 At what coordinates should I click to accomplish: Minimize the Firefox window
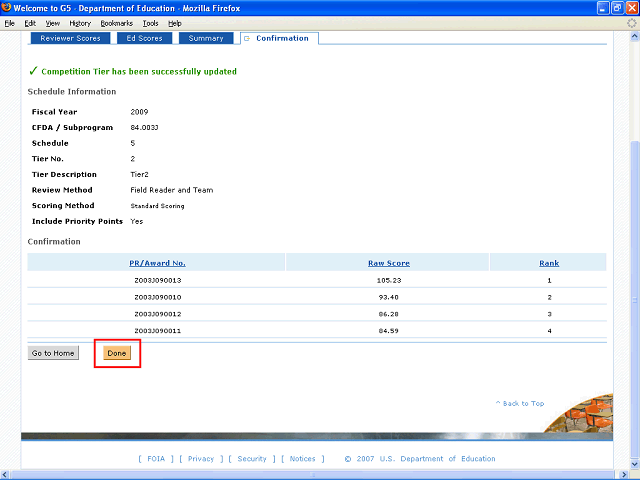pos(604,8)
